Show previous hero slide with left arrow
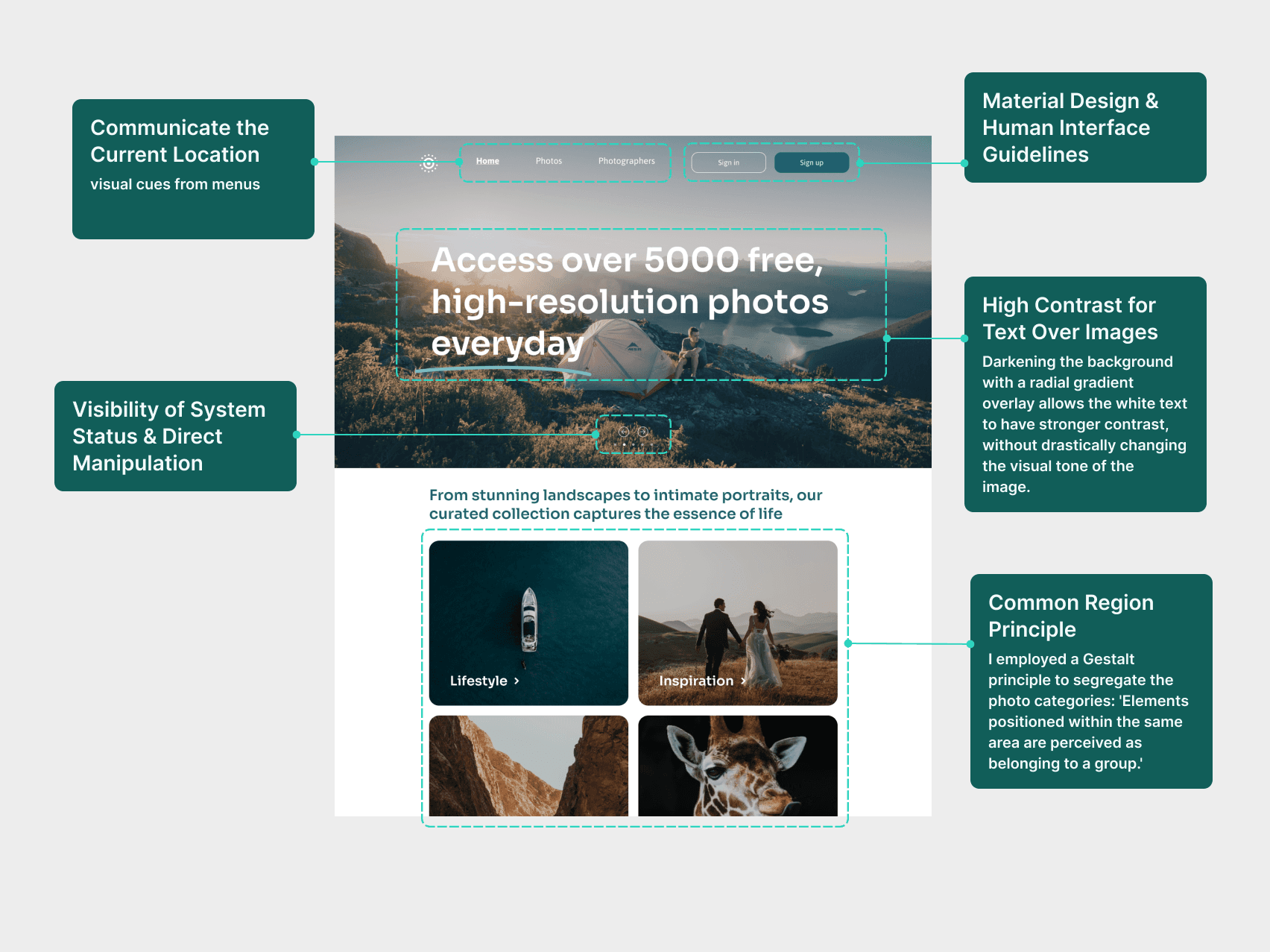Screen dimensions: 1270x952 coord(624,432)
